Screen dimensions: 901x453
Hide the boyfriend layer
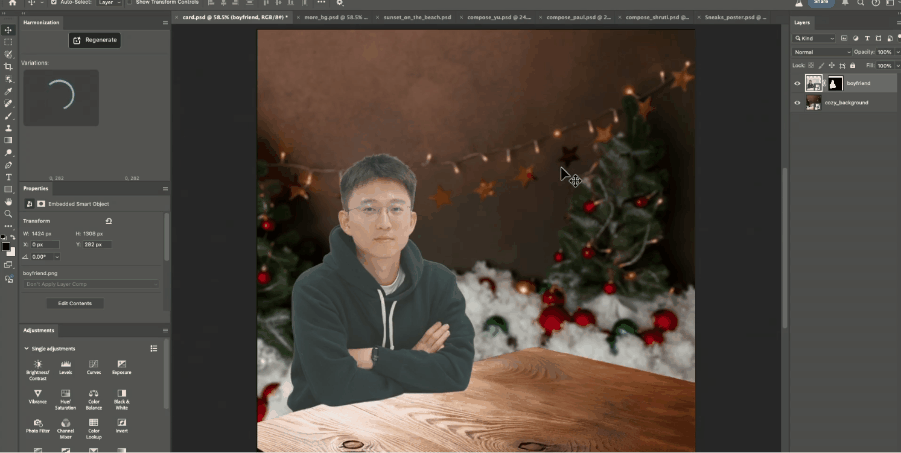(797, 84)
